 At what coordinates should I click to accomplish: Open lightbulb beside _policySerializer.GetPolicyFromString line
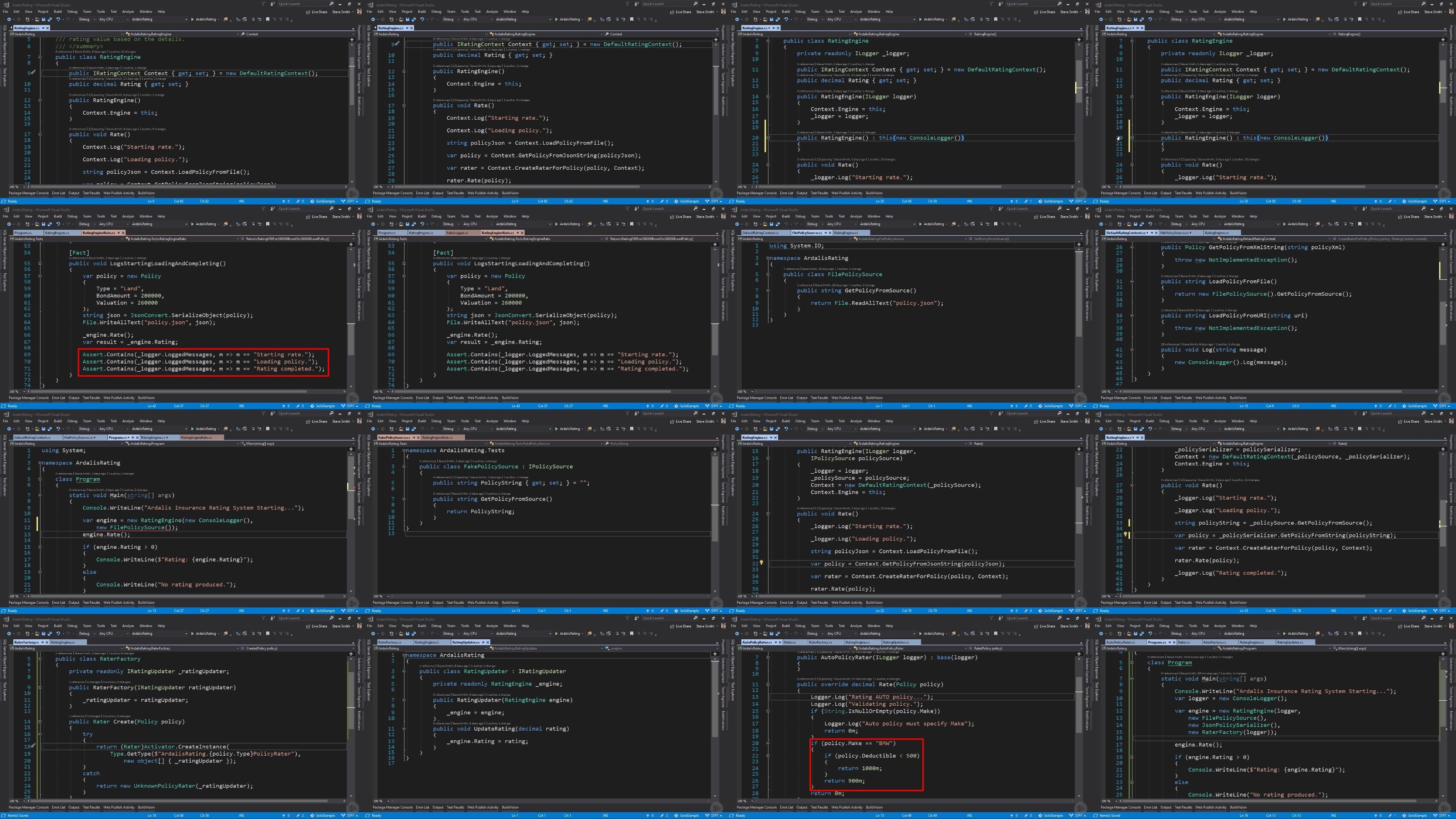pos(1125,535)
